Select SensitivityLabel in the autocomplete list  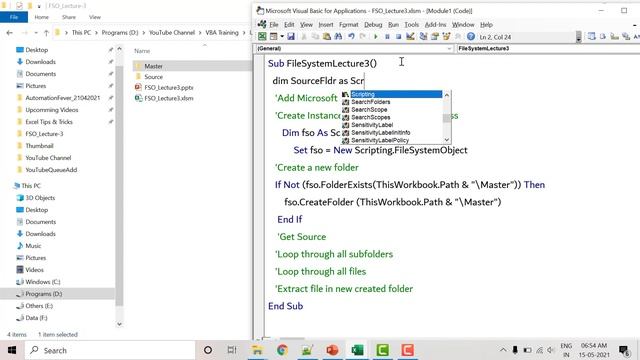coord(372,125)
